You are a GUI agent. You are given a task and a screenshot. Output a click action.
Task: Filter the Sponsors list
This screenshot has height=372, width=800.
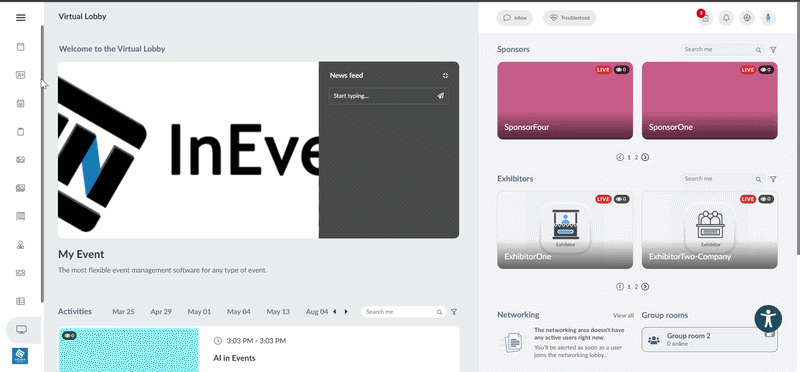coord(773,50)
